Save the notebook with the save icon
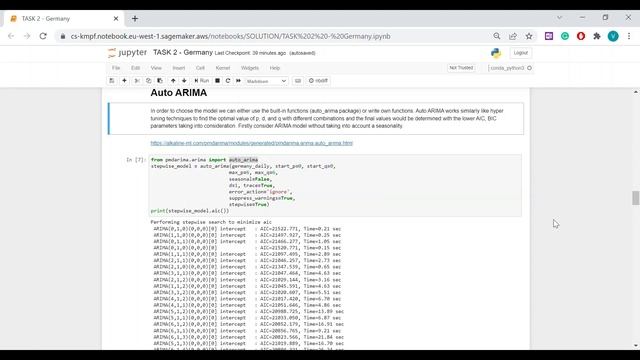Screen dimensions: 640x360 click(x=112, y=81)
